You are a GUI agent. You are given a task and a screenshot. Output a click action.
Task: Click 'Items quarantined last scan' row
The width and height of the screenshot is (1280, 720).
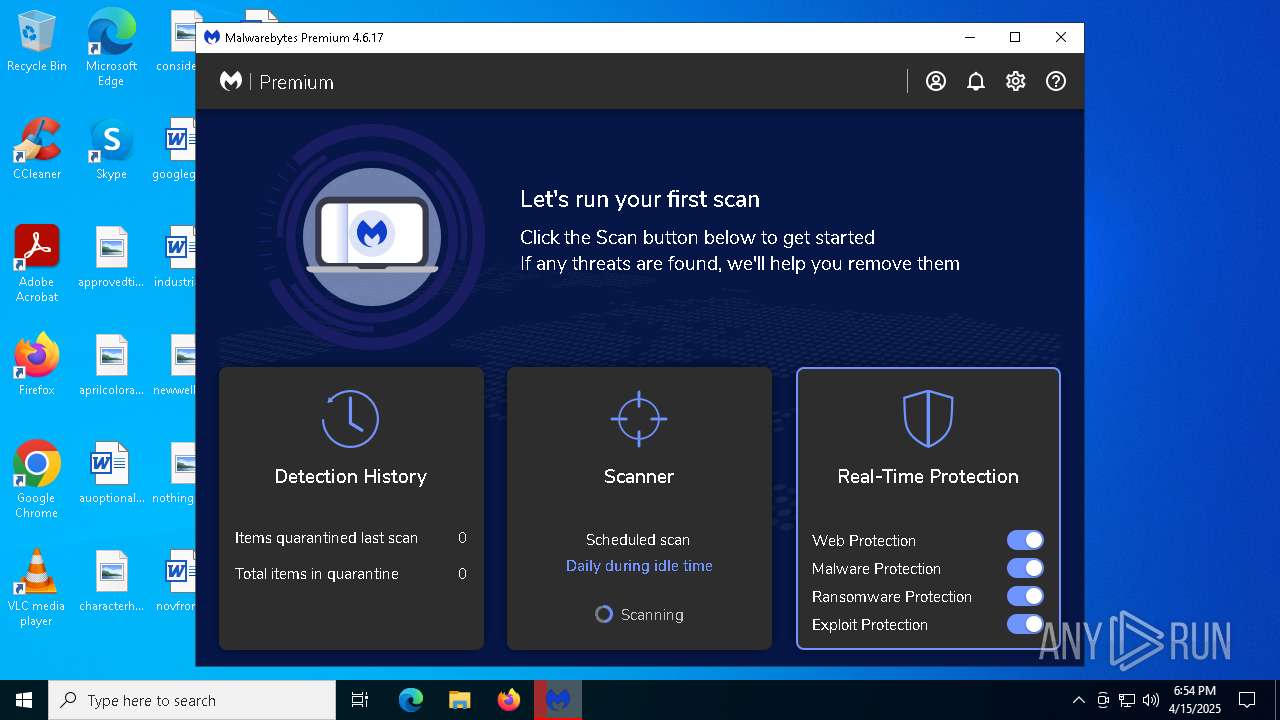[x=351, y=538]
